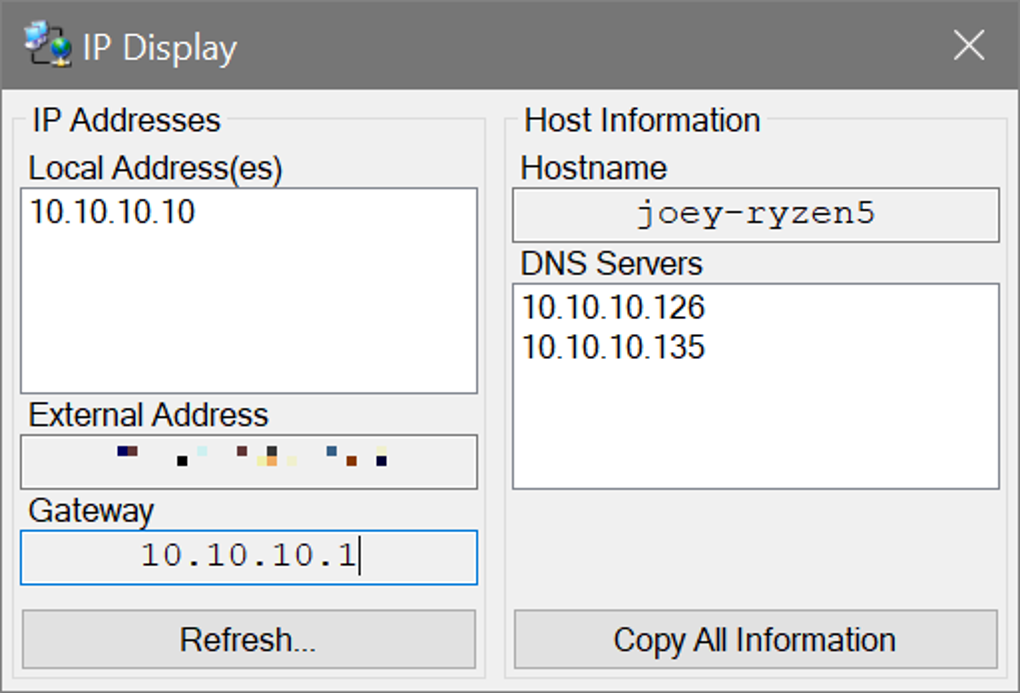The width and height of the screenshot is (1020, 693).
Task: Close the IP Display window
Action: click(968, 45)
